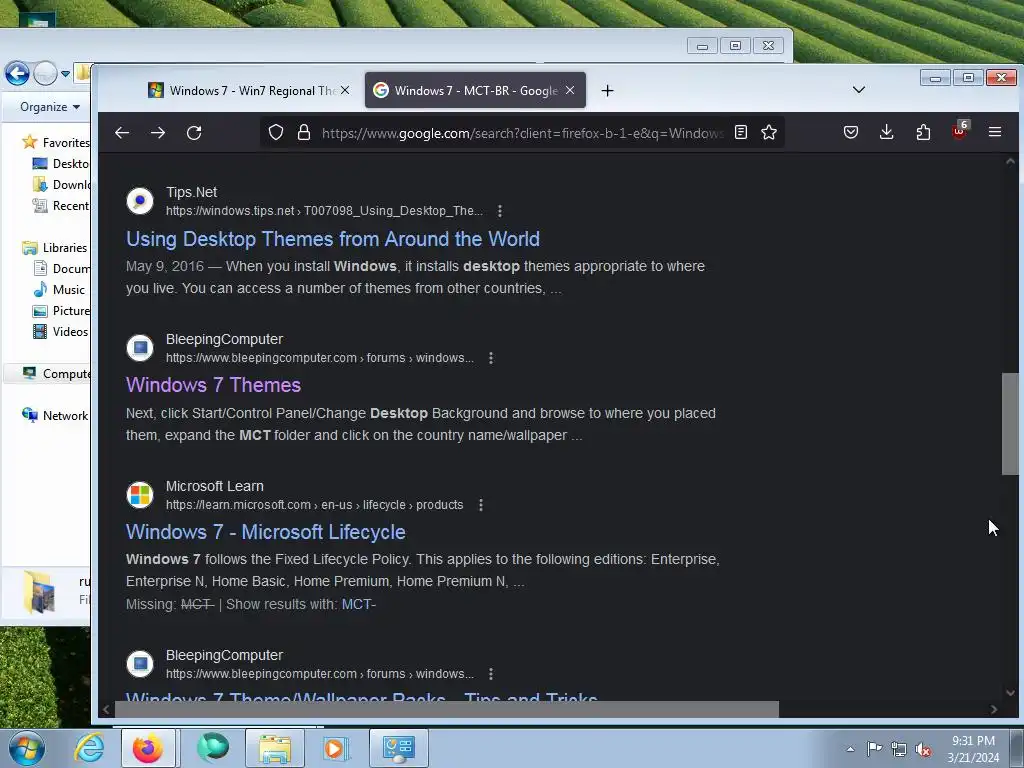Open options for the last BleepingComputer result
This screenshot has width=1024, height=768.
490,674
